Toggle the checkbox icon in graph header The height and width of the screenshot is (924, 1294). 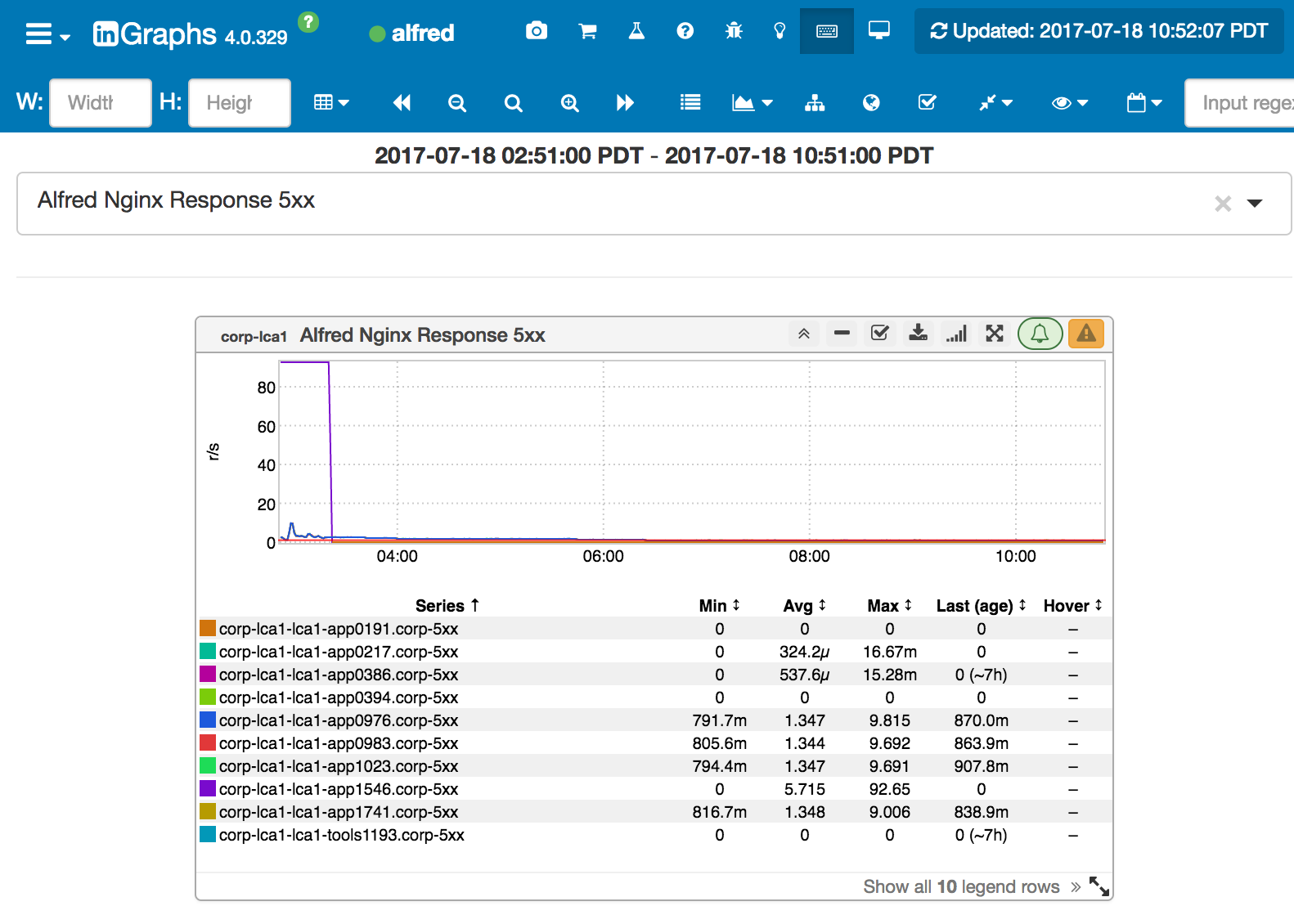tap(880, 333)
